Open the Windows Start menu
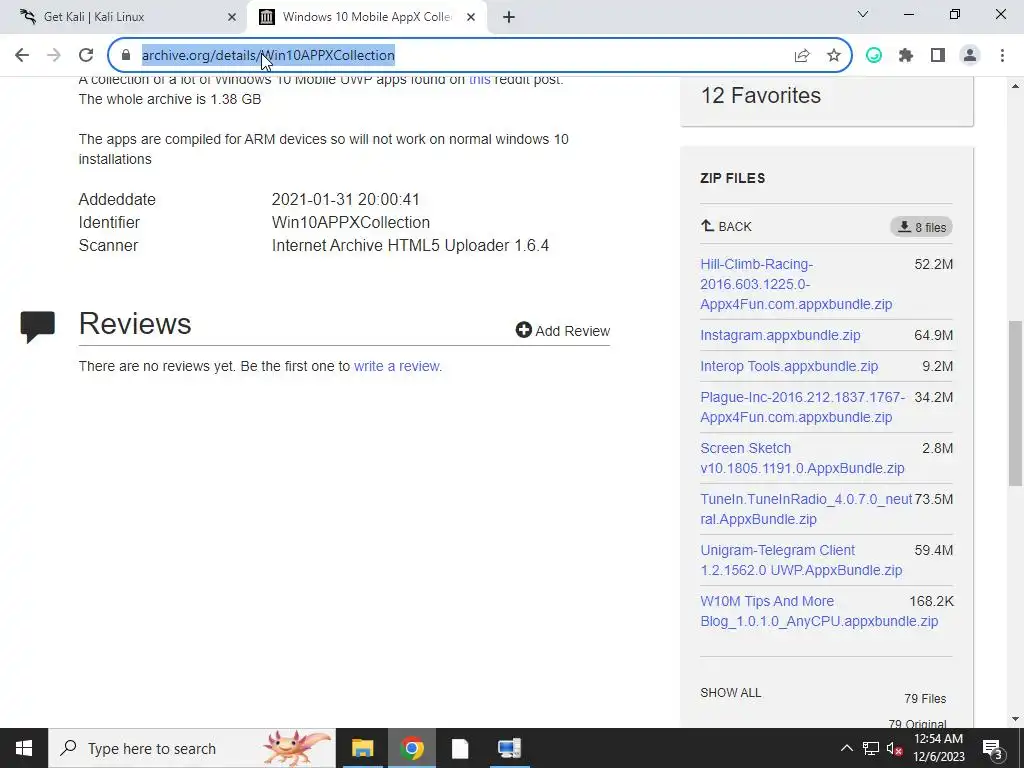 coord(24,748)
